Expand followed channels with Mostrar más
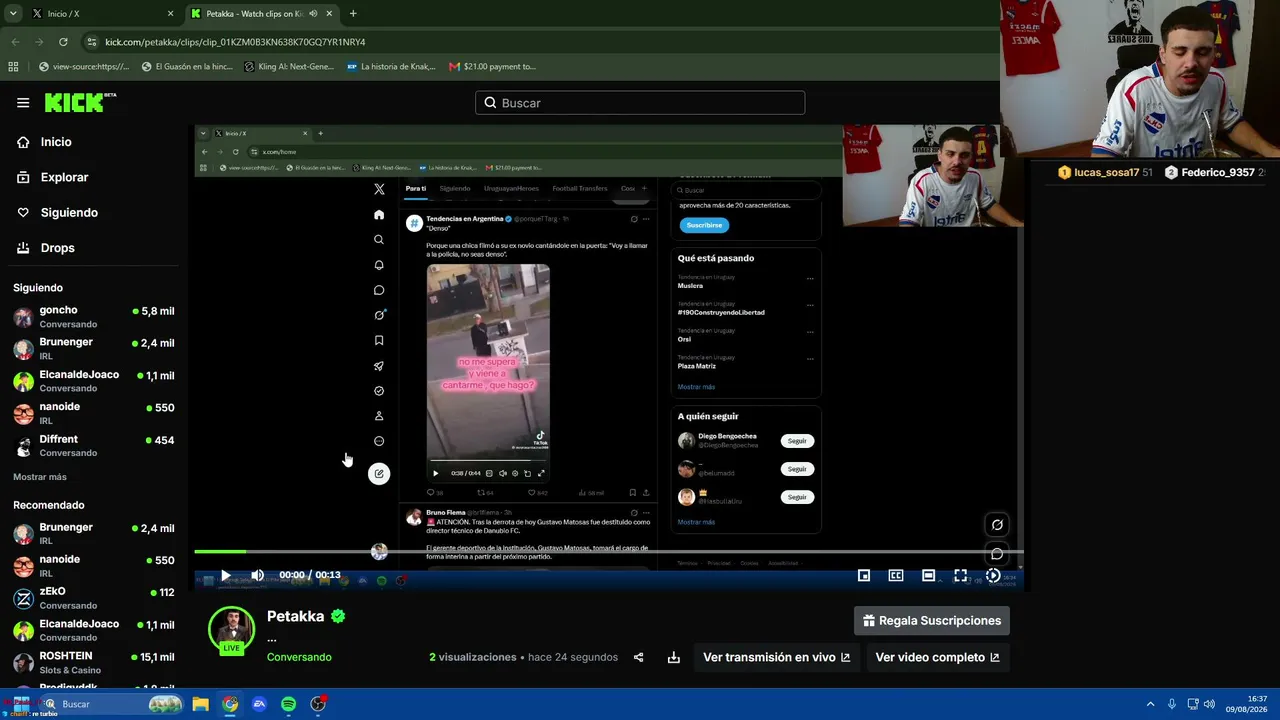 40,477
